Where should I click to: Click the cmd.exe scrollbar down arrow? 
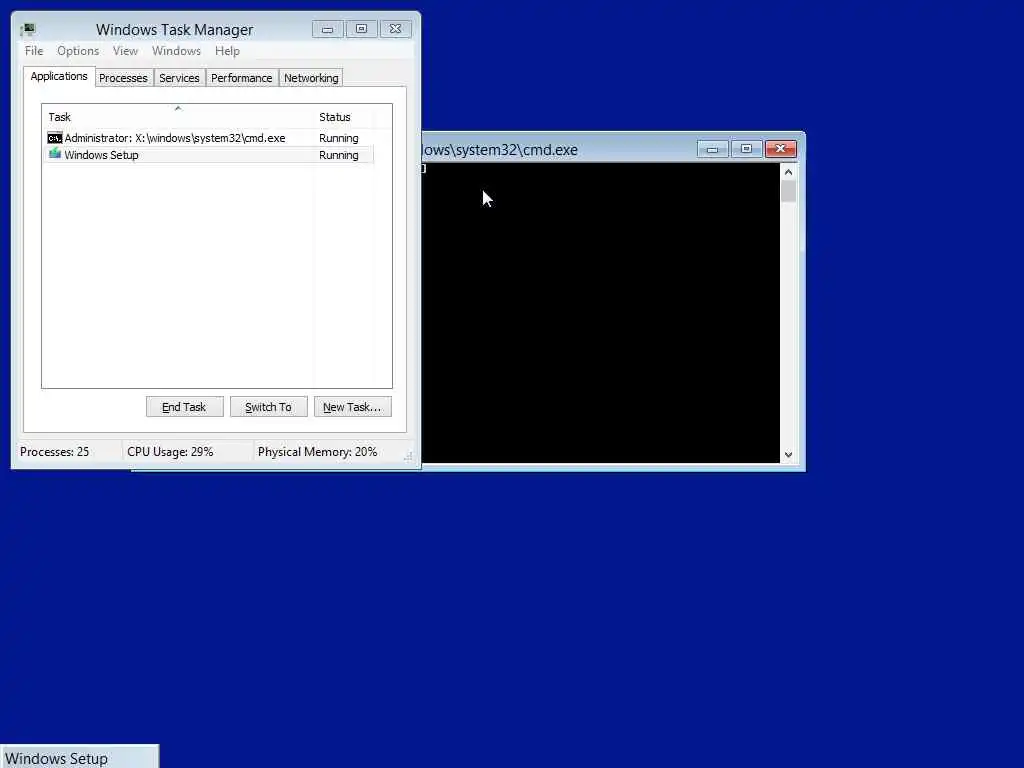(x=788, y=455)
